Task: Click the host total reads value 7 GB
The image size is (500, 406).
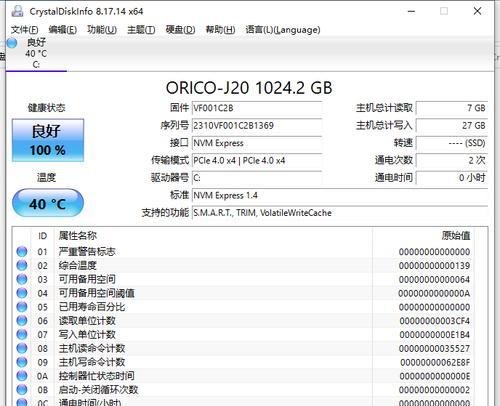Action: [452, 108]
